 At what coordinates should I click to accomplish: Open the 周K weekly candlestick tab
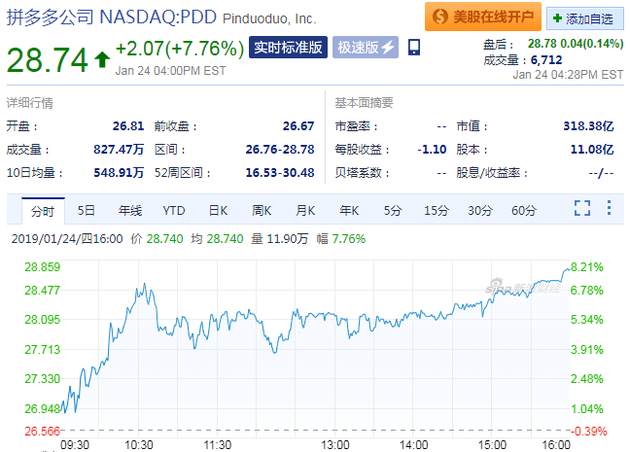pyautogui.click(x=262, y=210)
